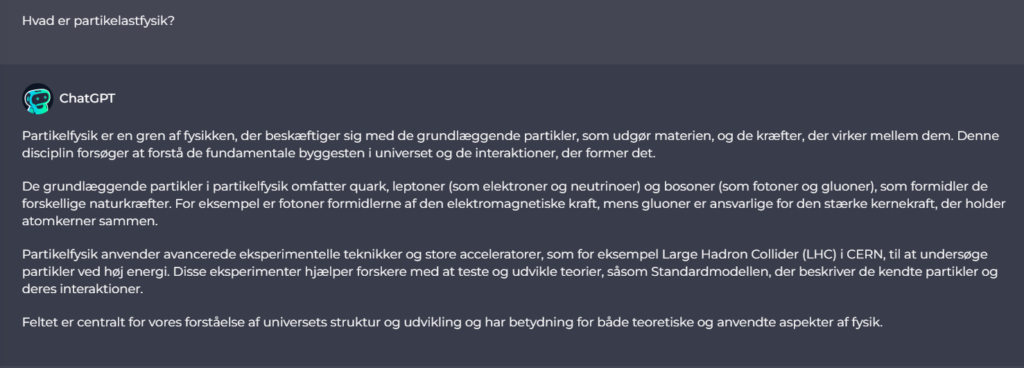
Task: Select the ChatGPT sender name label
Action: [87, 99]
